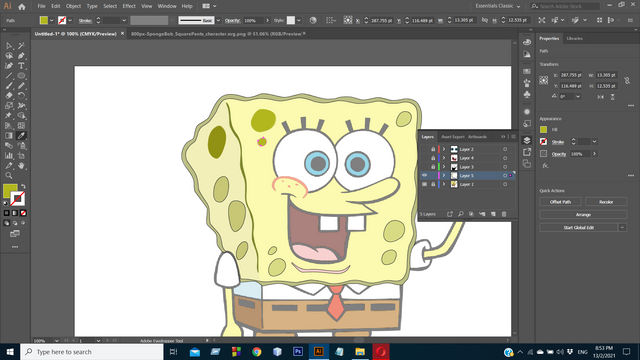Click the Start Global Edit button
The image size is (640, 360).
tap(578, 227)
